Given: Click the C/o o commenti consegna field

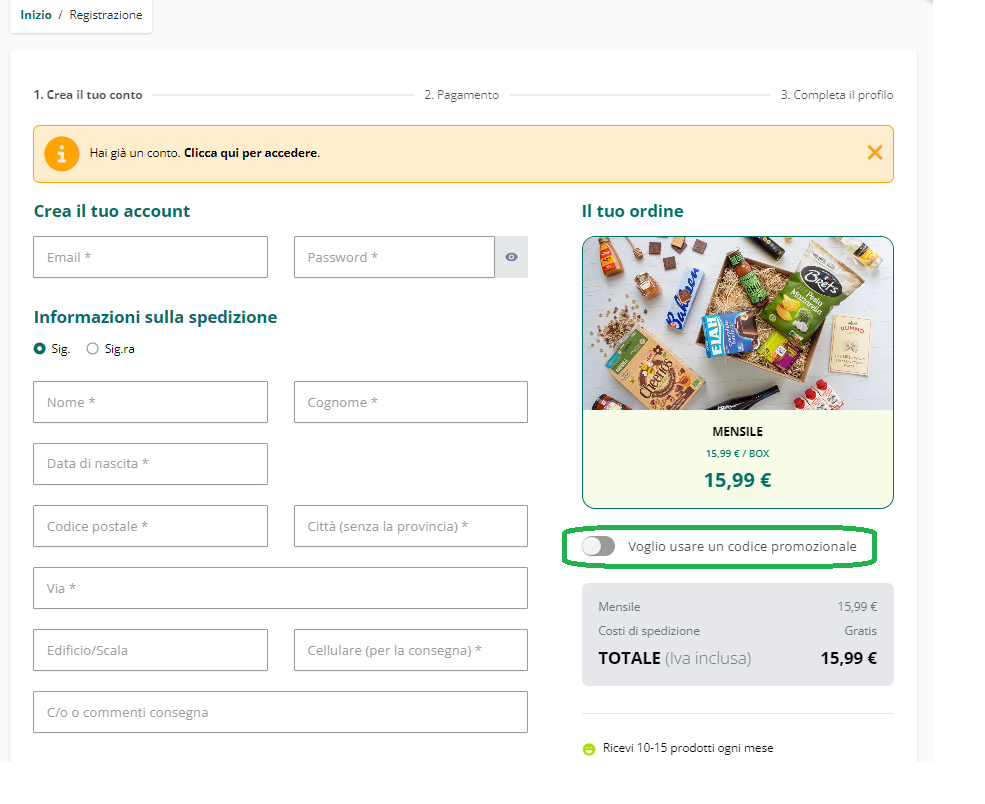Looking at the screenshot, I should 280,712.
